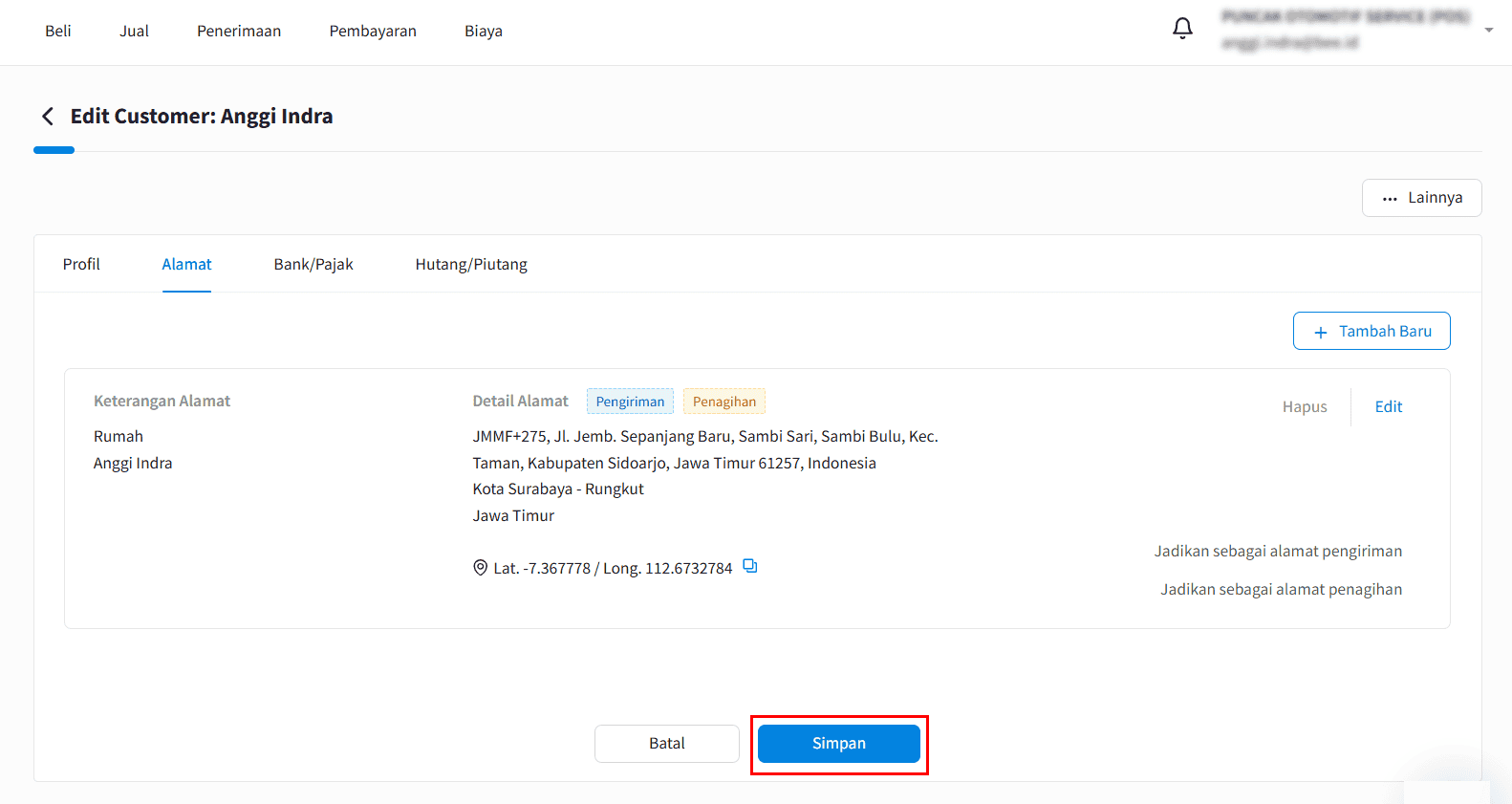1512x804 pixels.
Task: Click the map pin location icon
Action: pos(480,568)
